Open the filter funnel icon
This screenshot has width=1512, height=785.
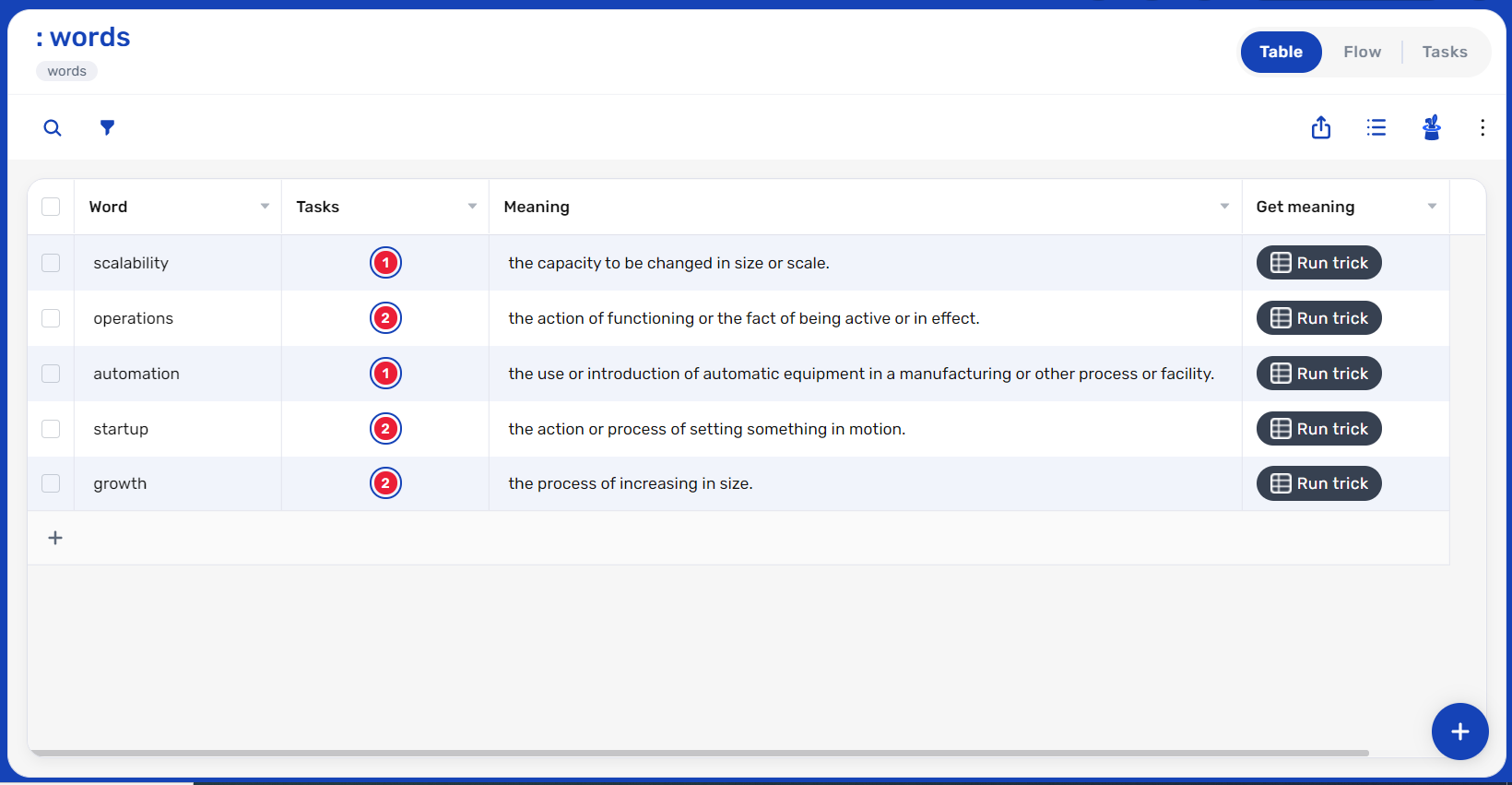[x=107, y=127]
